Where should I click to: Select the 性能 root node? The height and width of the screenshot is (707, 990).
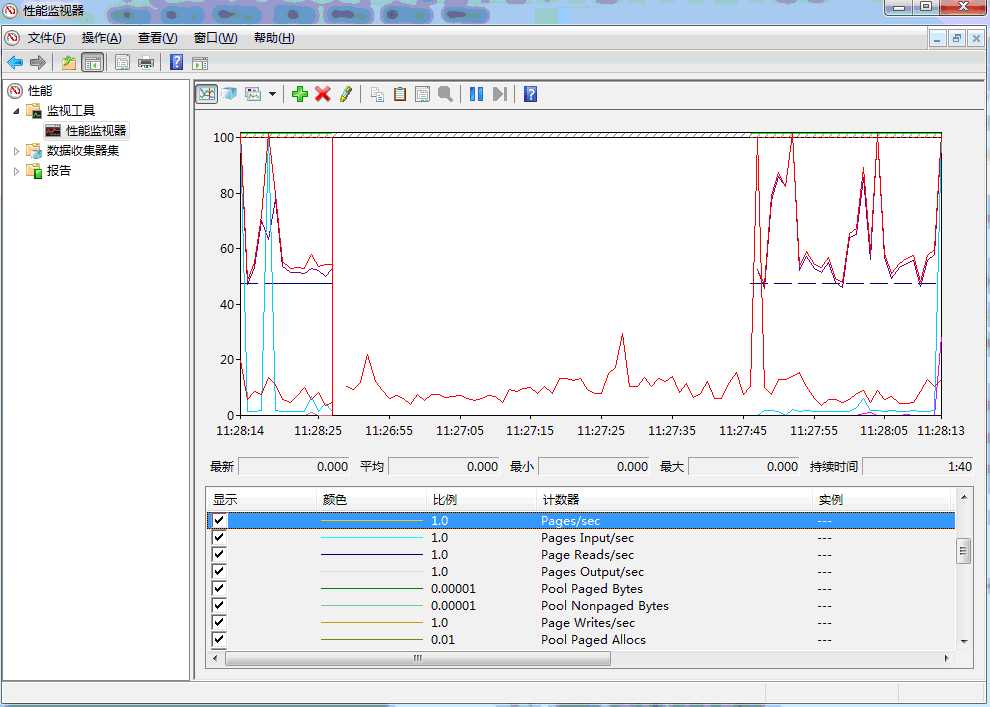click(x=40, y=91)
